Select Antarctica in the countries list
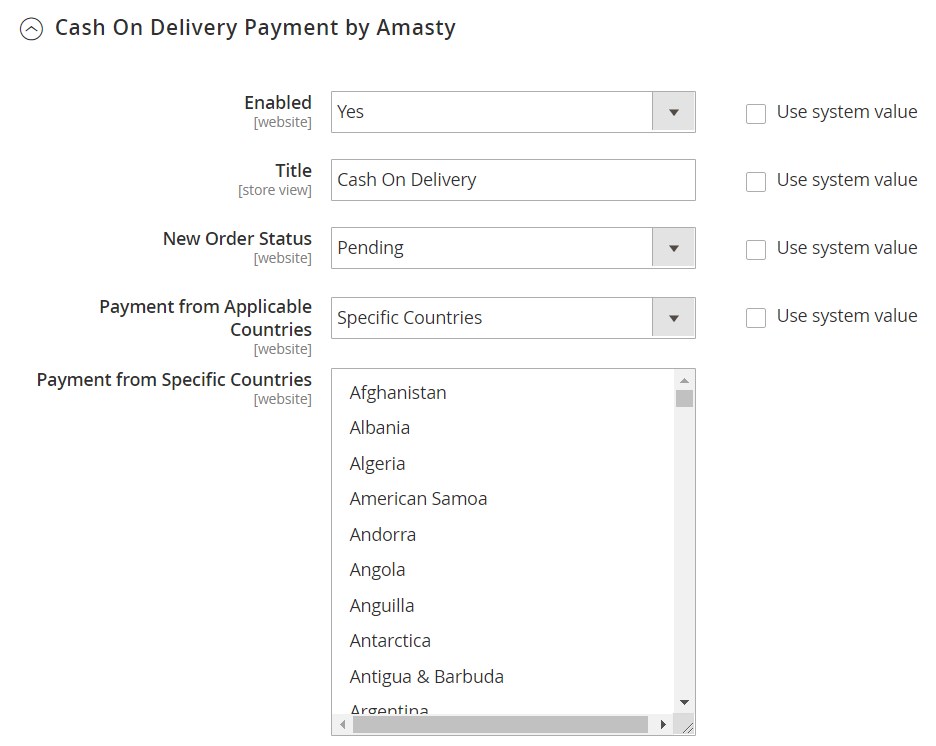The width and height of the screenshot is (936, 746). click(390, 641)
